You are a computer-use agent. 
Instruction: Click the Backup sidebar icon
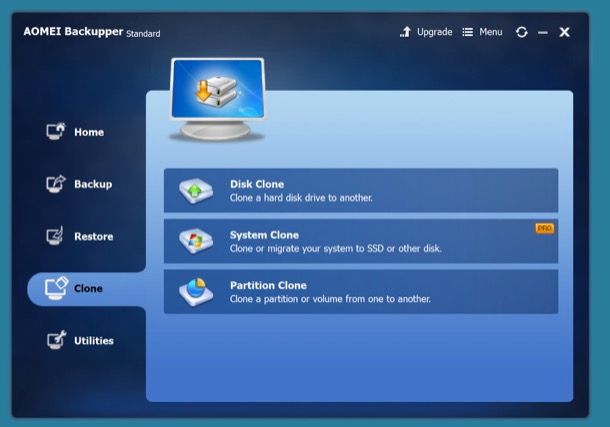(x=55, y=184)
